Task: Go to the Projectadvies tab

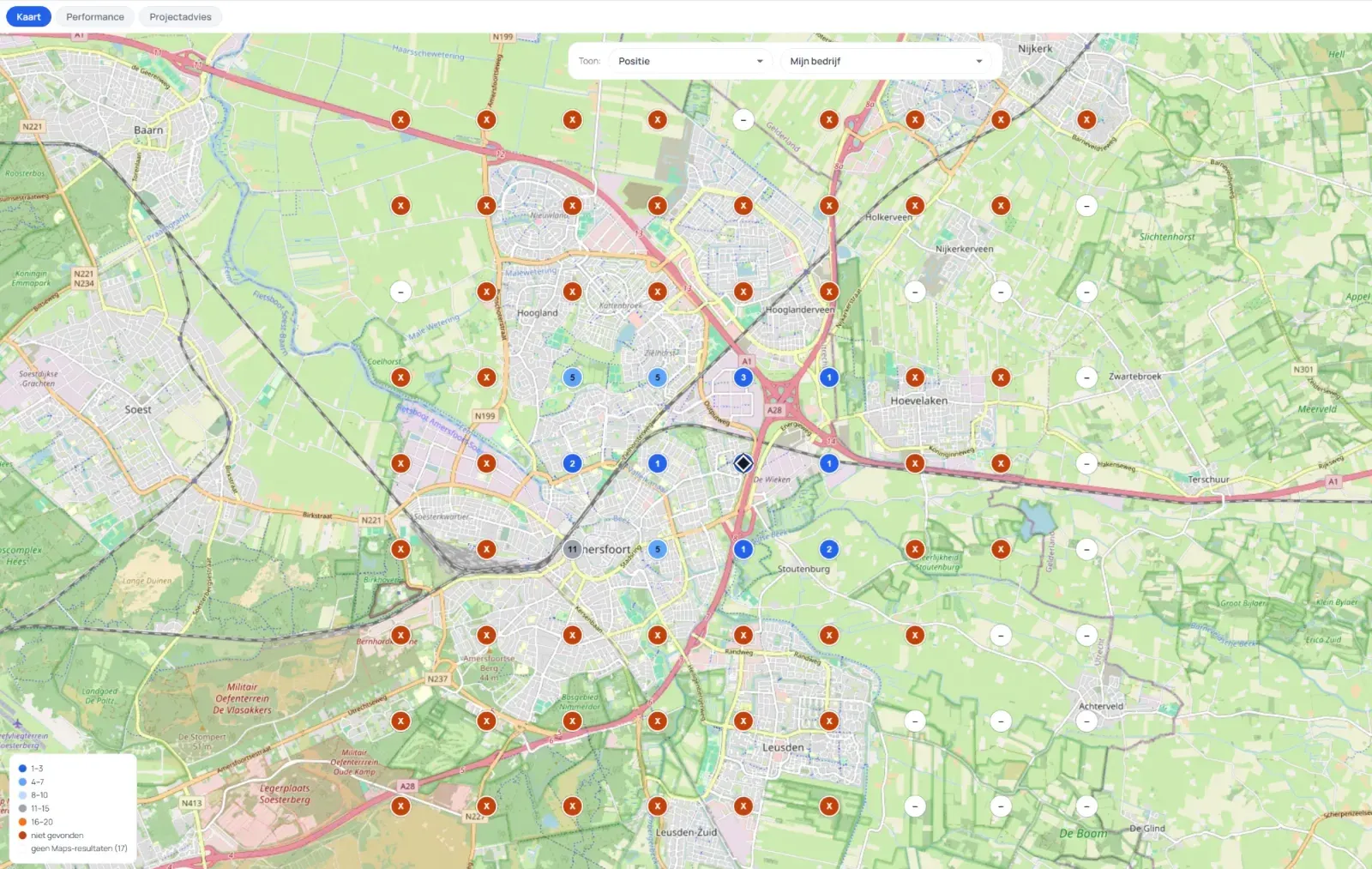Action: 180,16
